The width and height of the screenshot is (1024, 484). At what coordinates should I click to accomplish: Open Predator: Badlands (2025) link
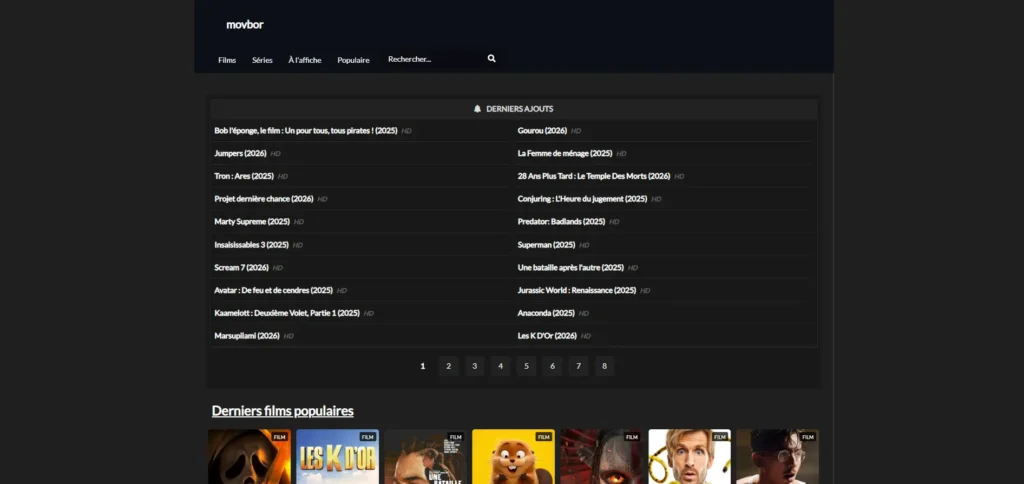pos(561,222)
